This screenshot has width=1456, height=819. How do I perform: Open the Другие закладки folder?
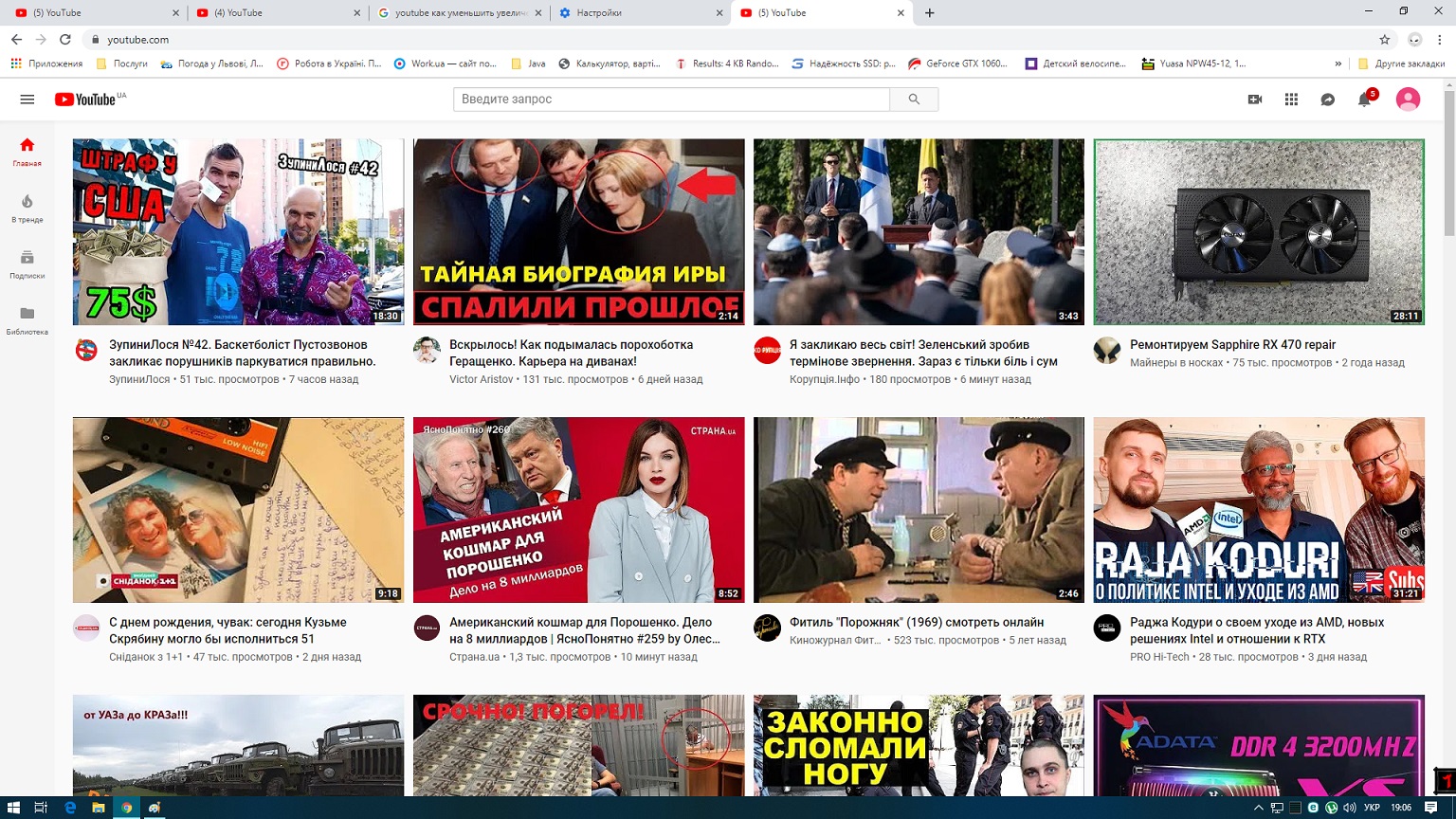[x=1401, y=64]
